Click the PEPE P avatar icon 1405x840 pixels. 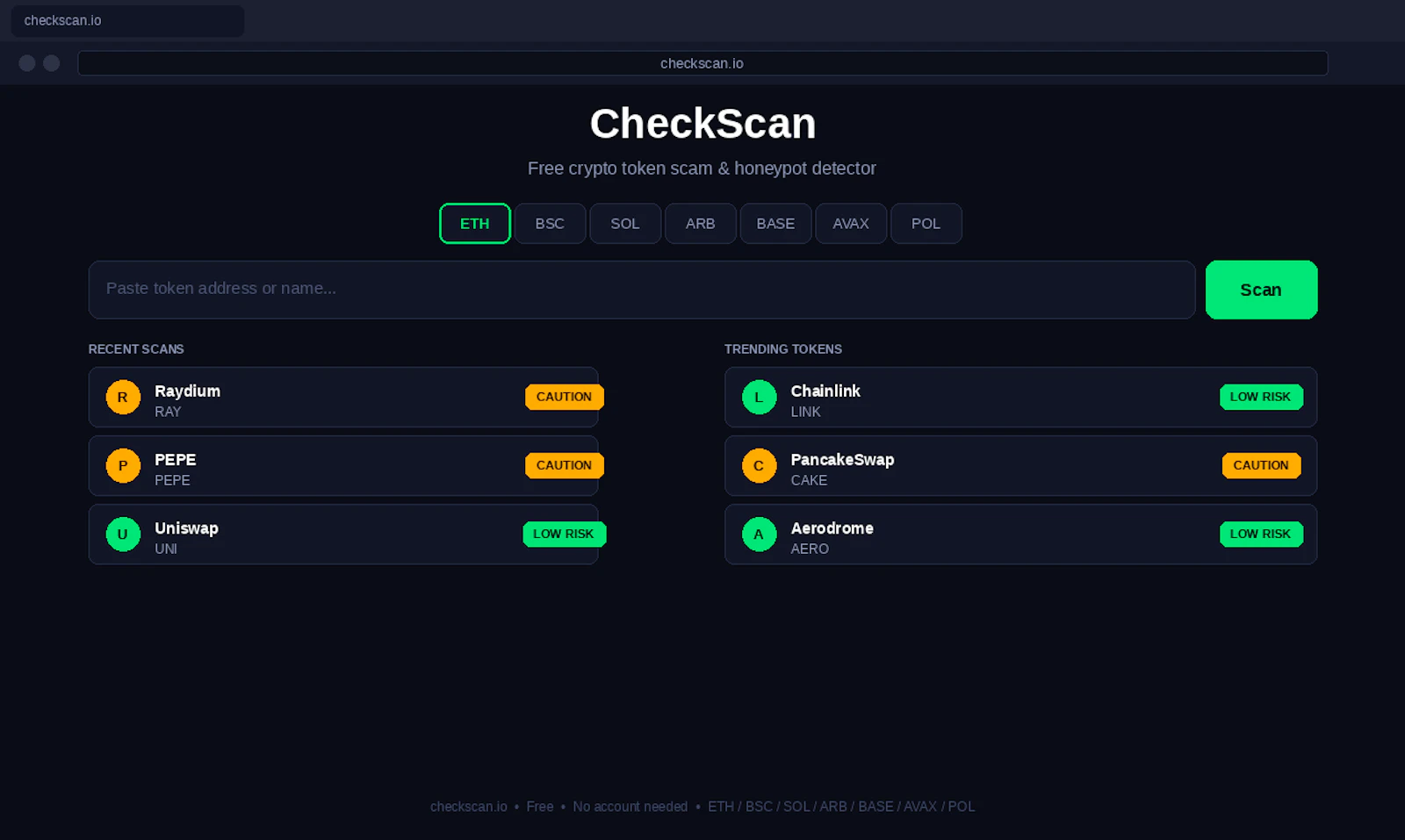point(123,465)
